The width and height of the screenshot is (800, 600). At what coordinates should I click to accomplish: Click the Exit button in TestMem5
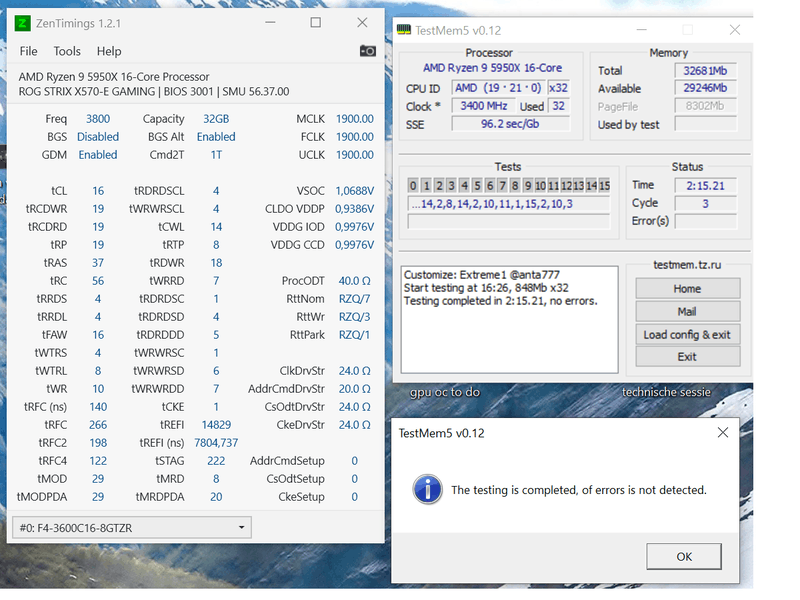click(686, 356)
